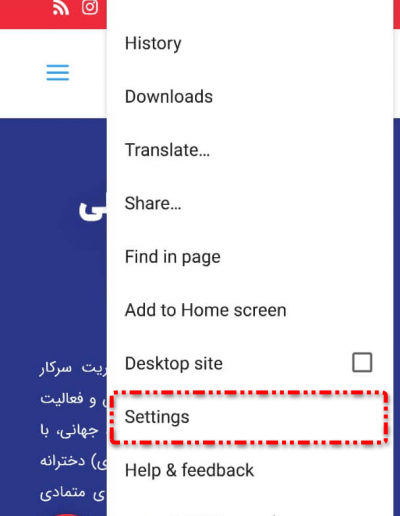Click the Desktop site text label
The image size is (400, 516).
(174, 364)
